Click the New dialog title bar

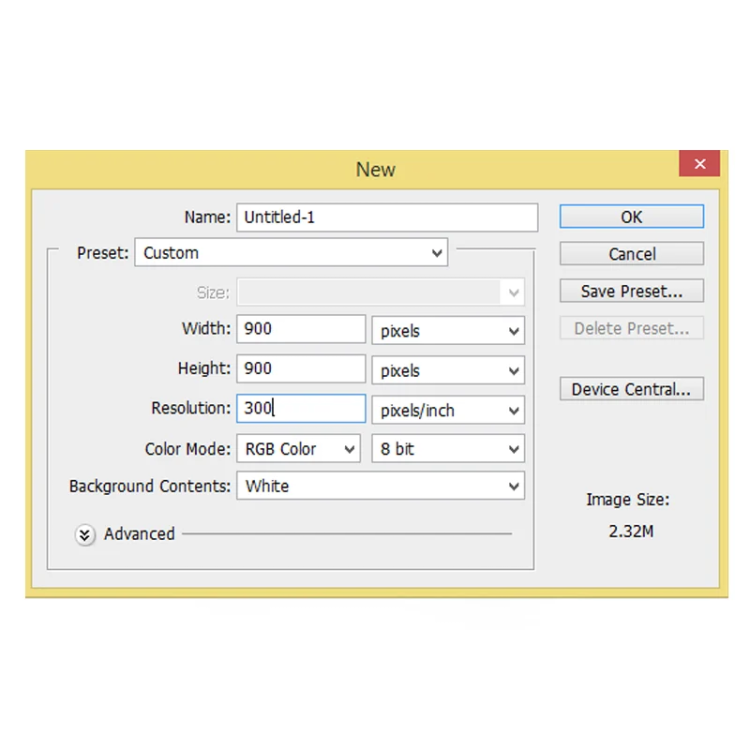[x=375, y=169]
